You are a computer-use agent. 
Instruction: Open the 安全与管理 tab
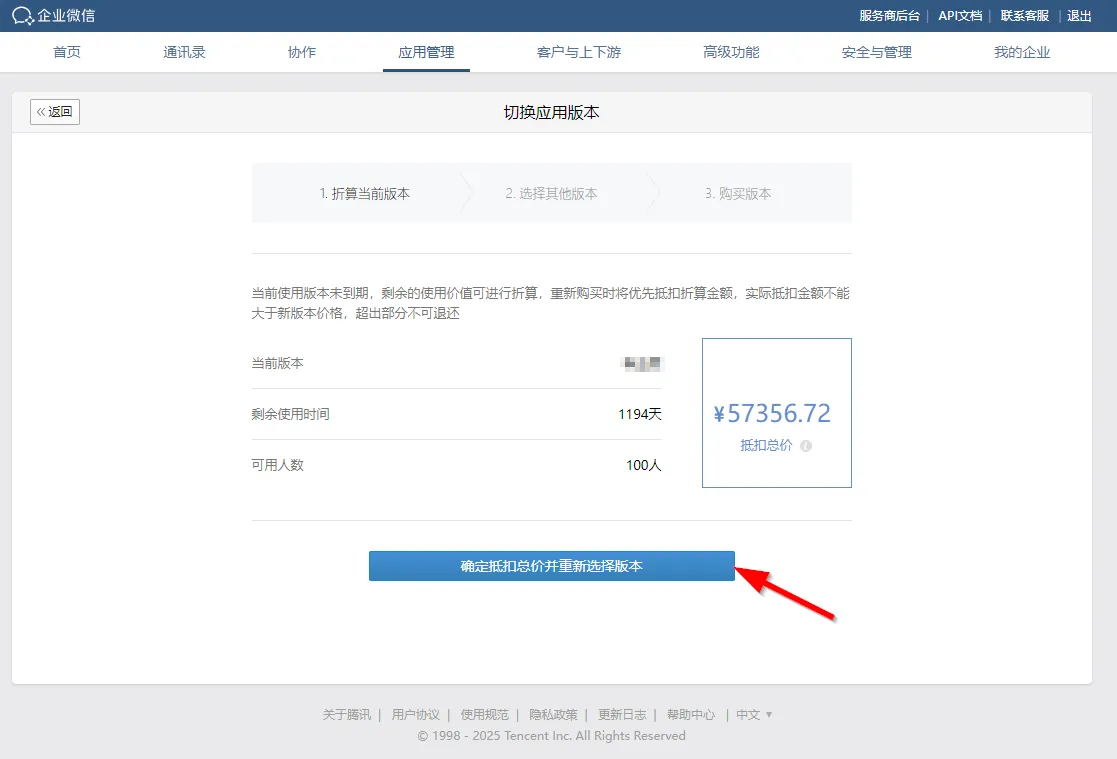(x=876, y=52)
